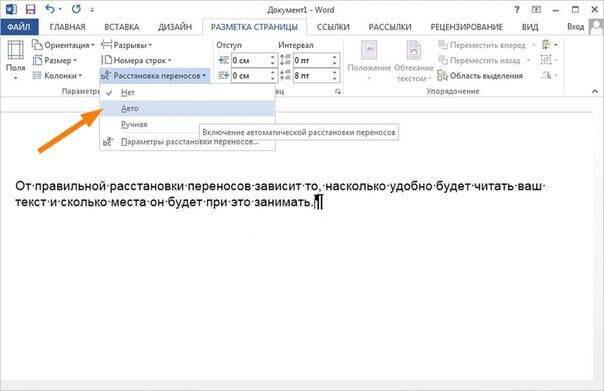Click the left indent icon
Image resolution: width=604 pixels, height=391 pixels.
tap(223, 60)
